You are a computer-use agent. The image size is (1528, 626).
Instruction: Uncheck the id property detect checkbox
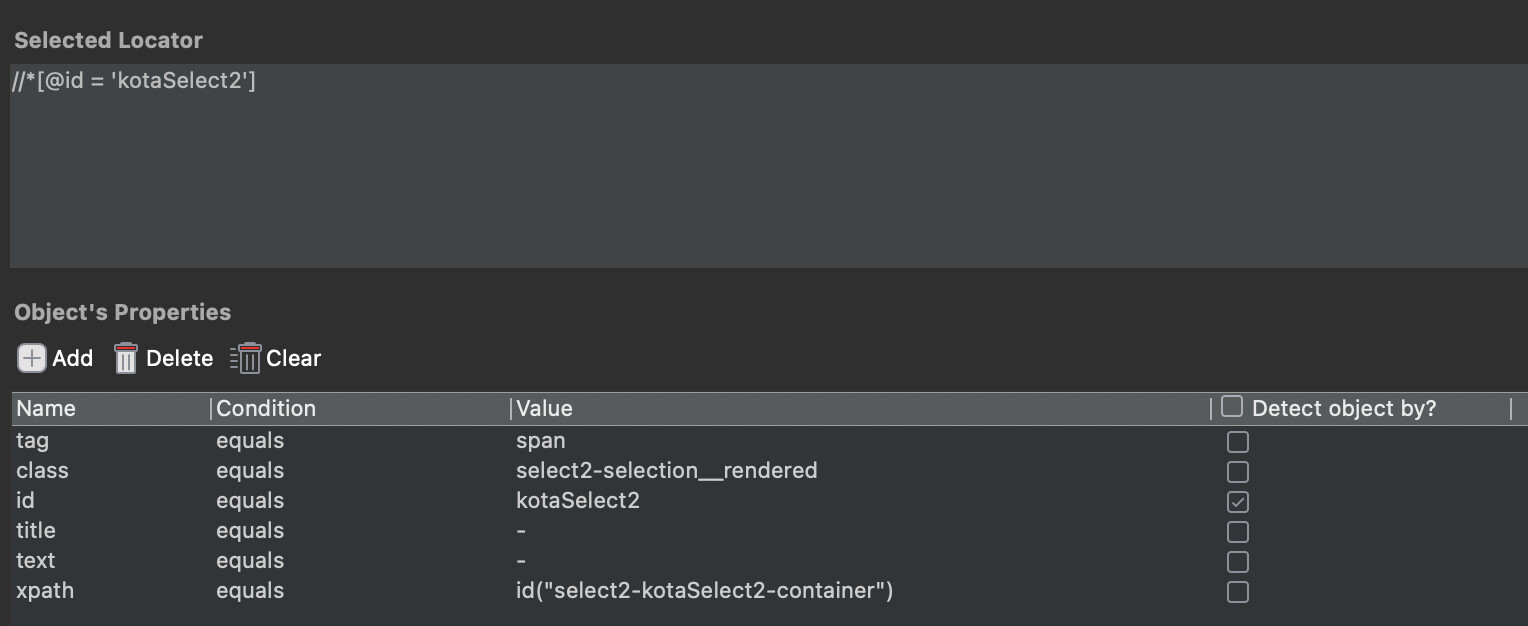pos(1238,502)
